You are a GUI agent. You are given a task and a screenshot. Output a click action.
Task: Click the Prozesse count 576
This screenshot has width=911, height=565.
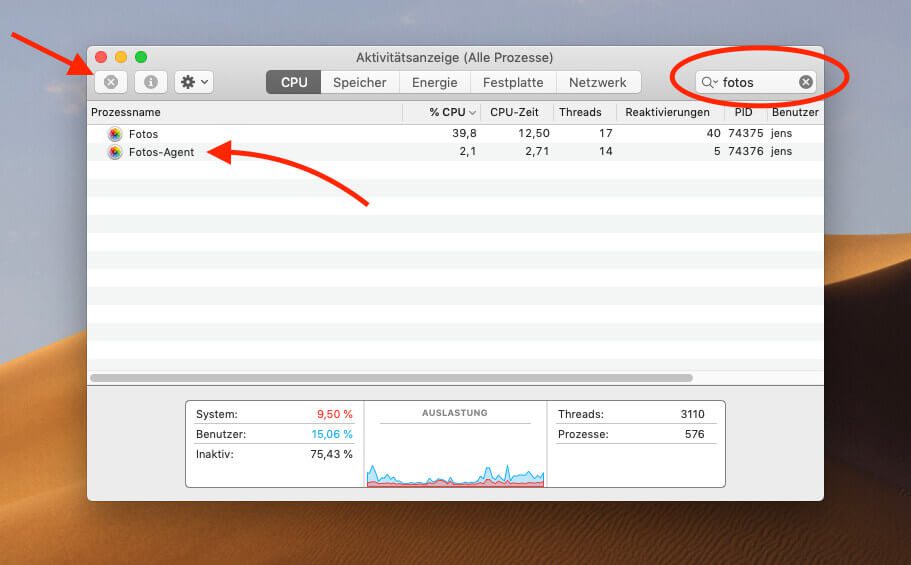click(694, 434)
